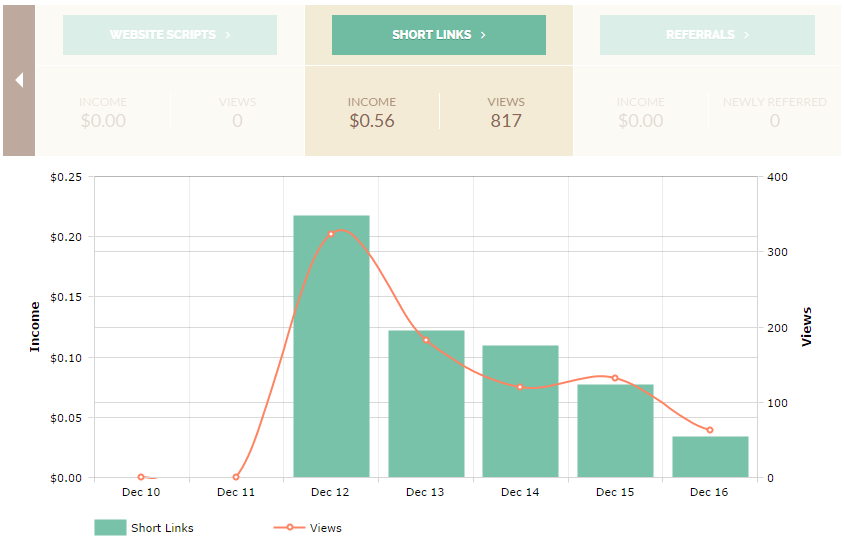
Task: Click the Dec 16 views data point
Action: tap(710, 430)
